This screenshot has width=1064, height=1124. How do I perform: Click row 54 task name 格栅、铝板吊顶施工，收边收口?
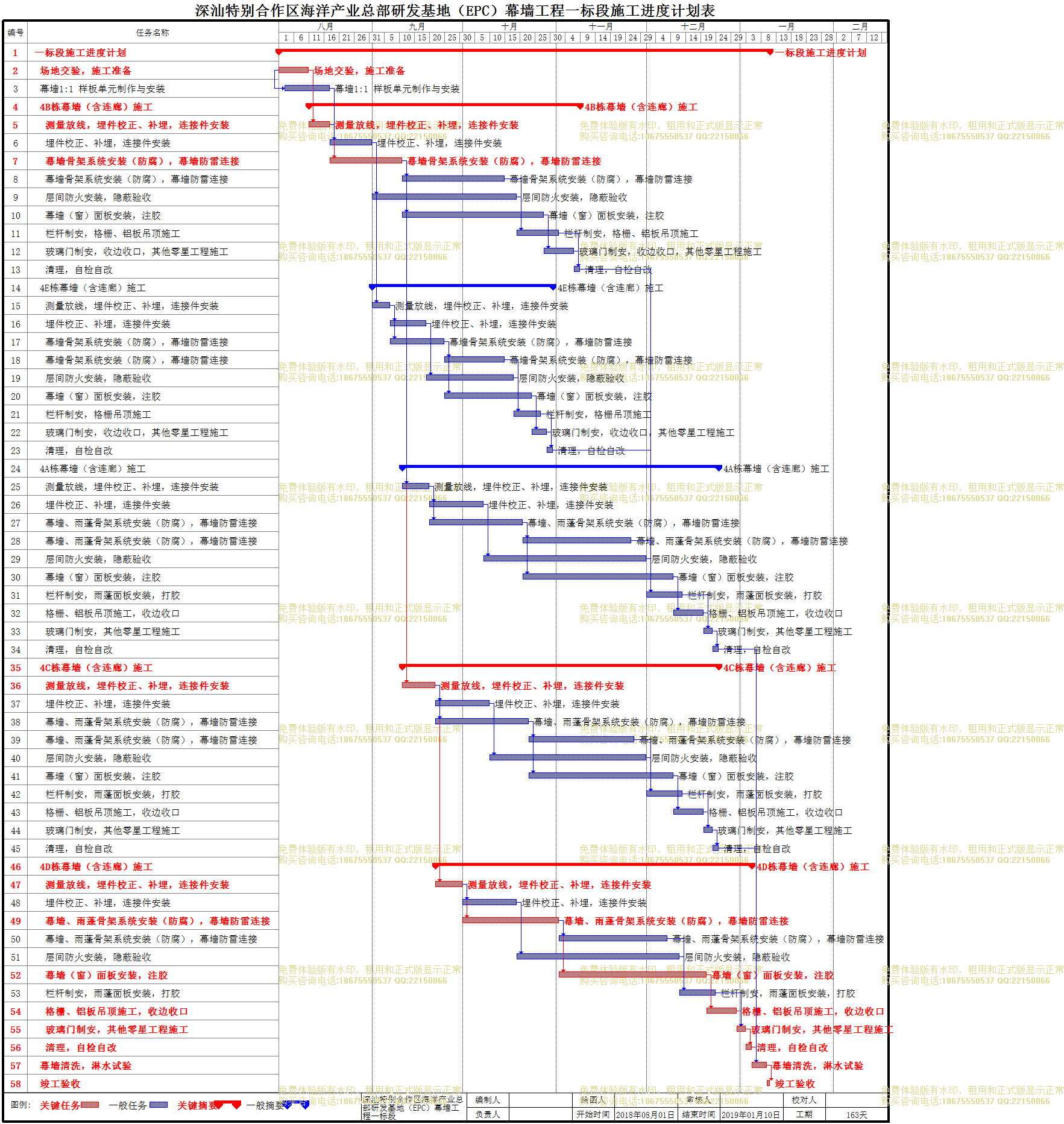(x=117, y=1011)
